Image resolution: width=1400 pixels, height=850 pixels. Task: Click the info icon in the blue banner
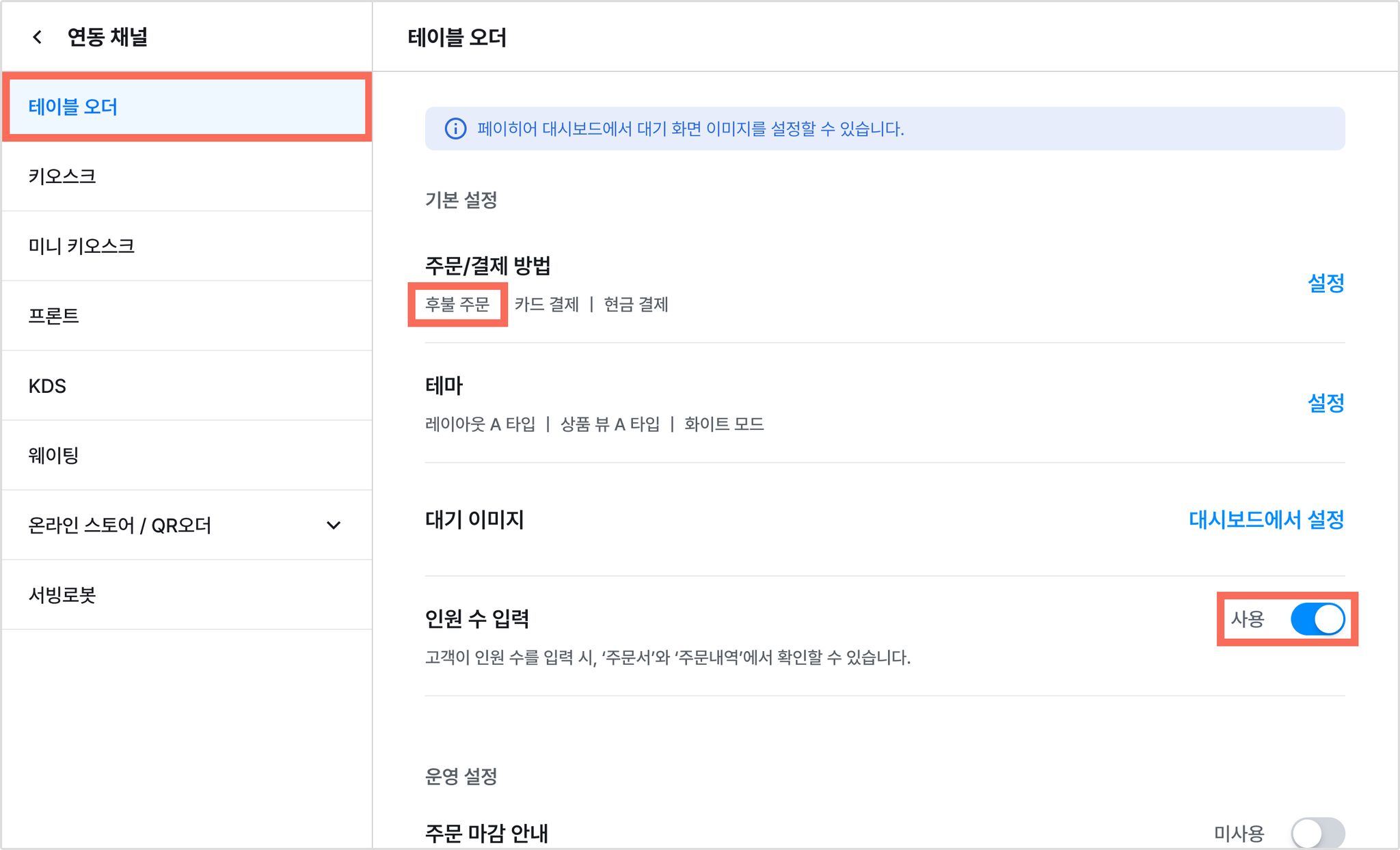[x=456, y=128]
